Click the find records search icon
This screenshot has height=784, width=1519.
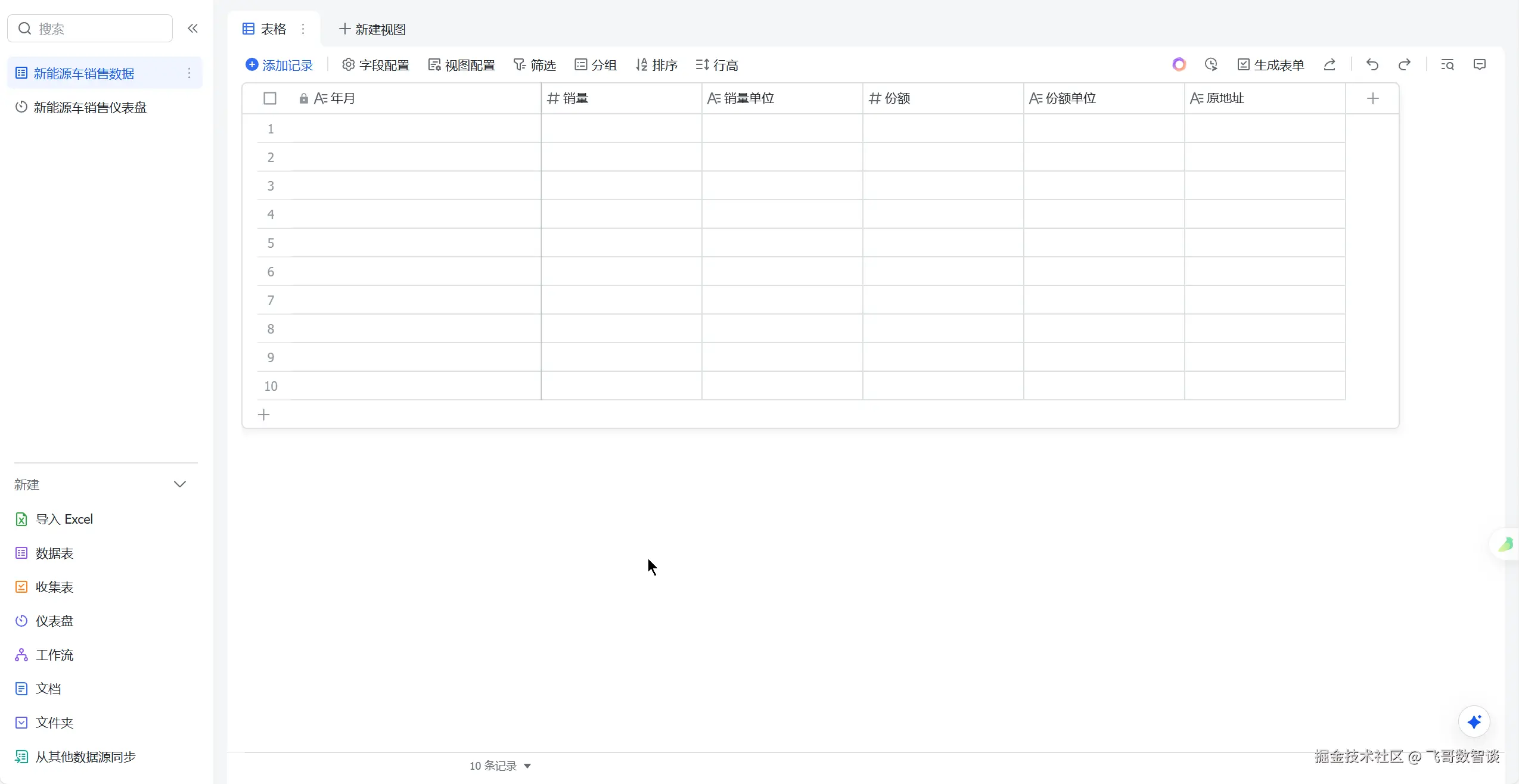tap(1447, 64)
